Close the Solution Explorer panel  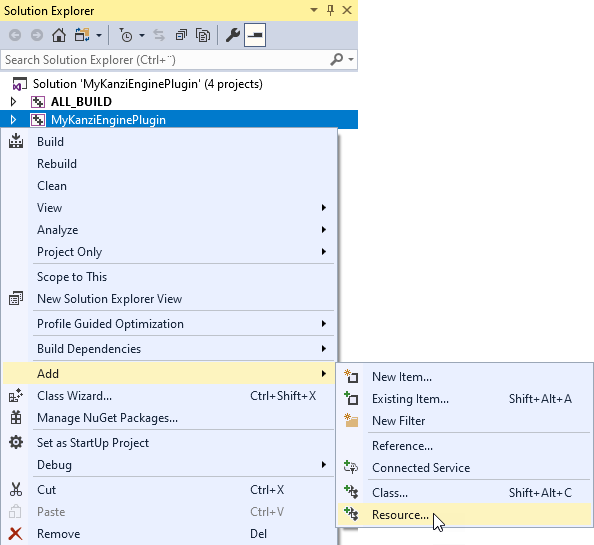(347, 10)
